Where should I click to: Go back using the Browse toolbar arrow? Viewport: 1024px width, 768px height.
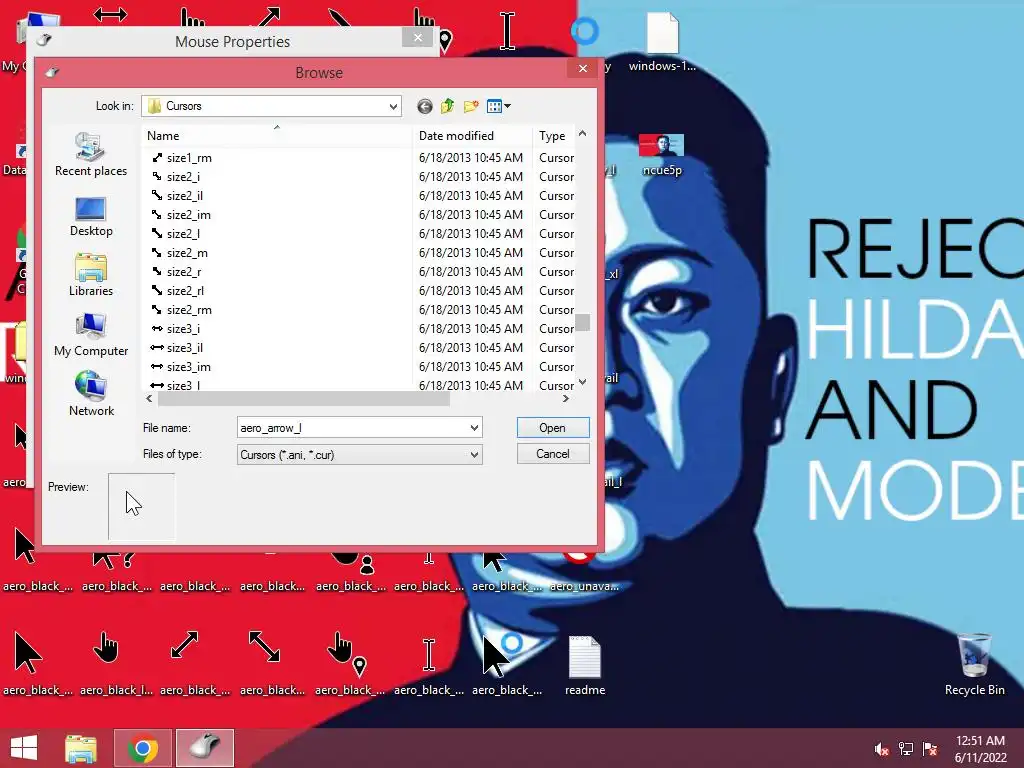click(424, 106)
